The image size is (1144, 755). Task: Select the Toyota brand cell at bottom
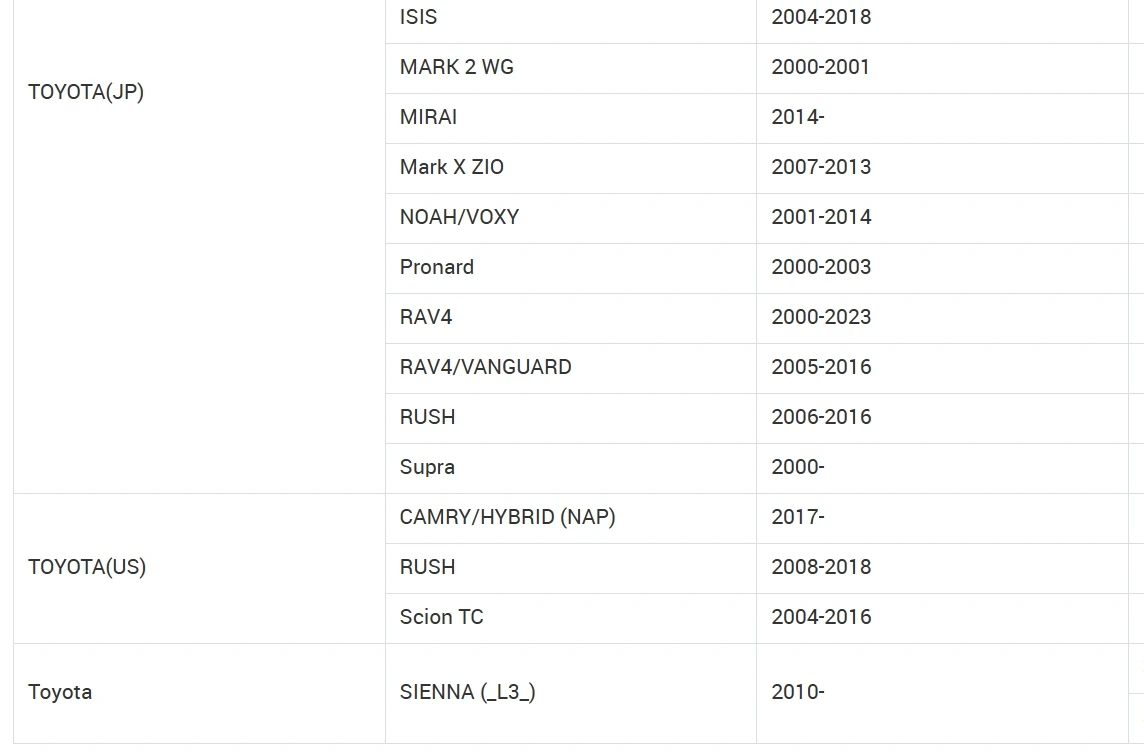pos(199,694)
